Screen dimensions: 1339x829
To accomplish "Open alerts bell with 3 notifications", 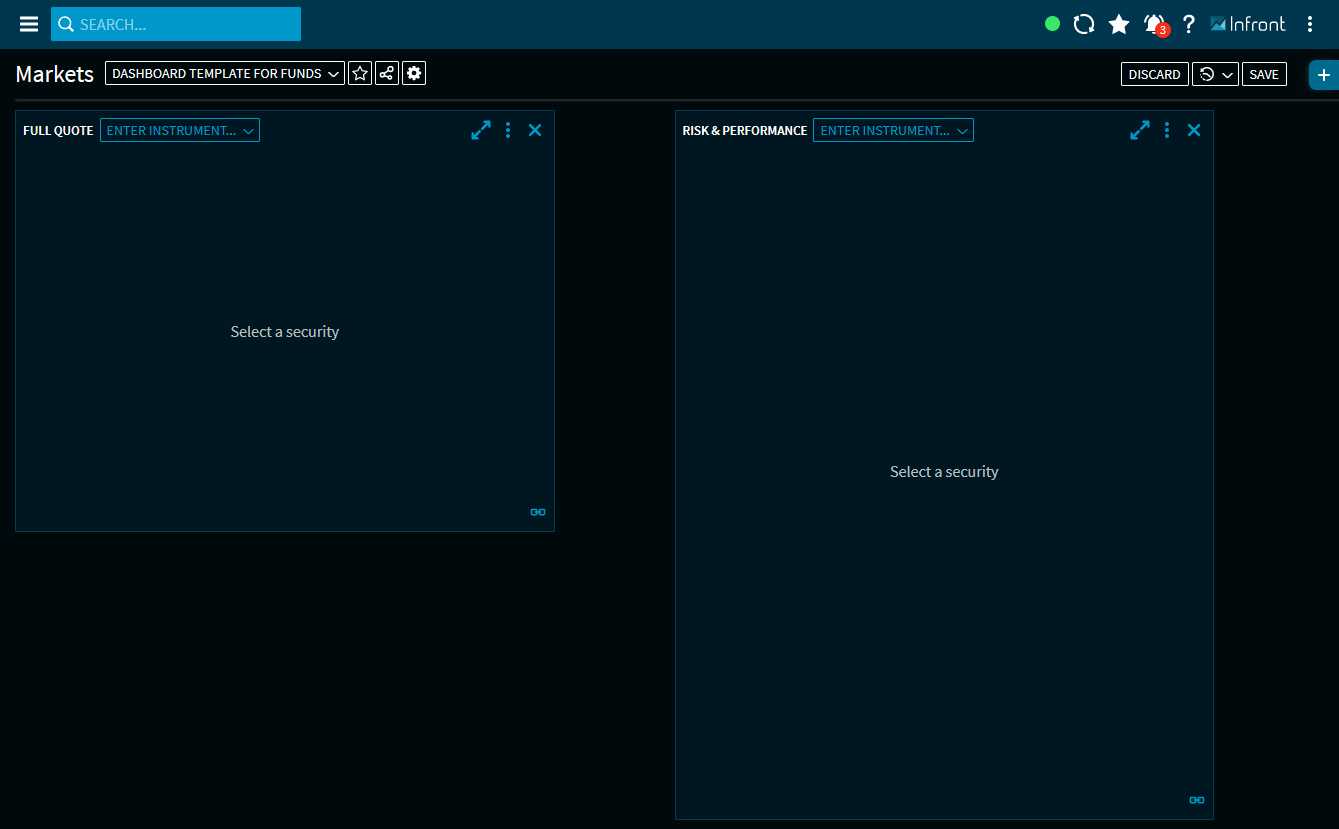I will click(1155, 24).
